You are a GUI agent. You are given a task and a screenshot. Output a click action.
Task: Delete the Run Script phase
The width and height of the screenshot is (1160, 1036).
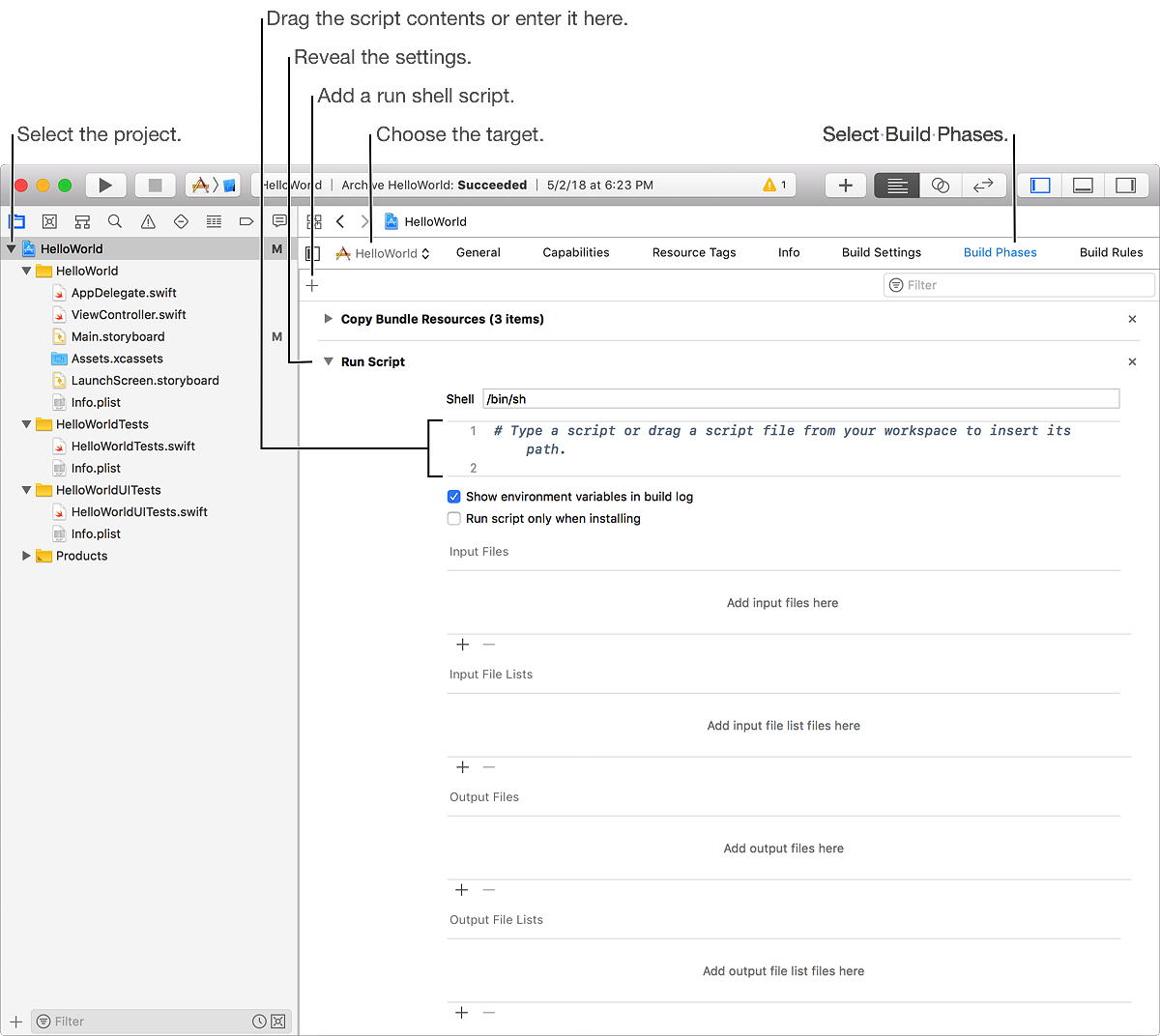point(1132,361)
